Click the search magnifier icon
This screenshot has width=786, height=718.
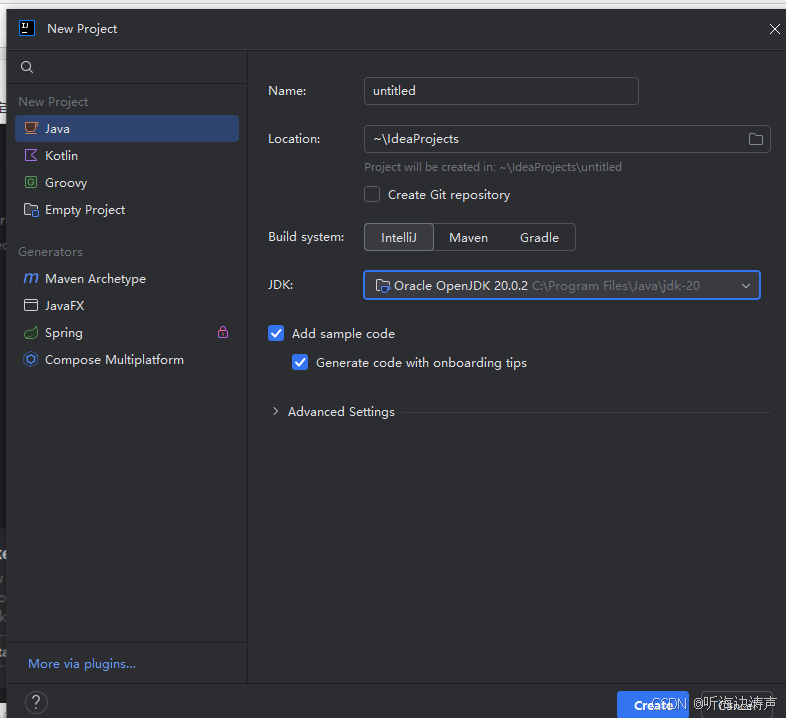point(27,67)
